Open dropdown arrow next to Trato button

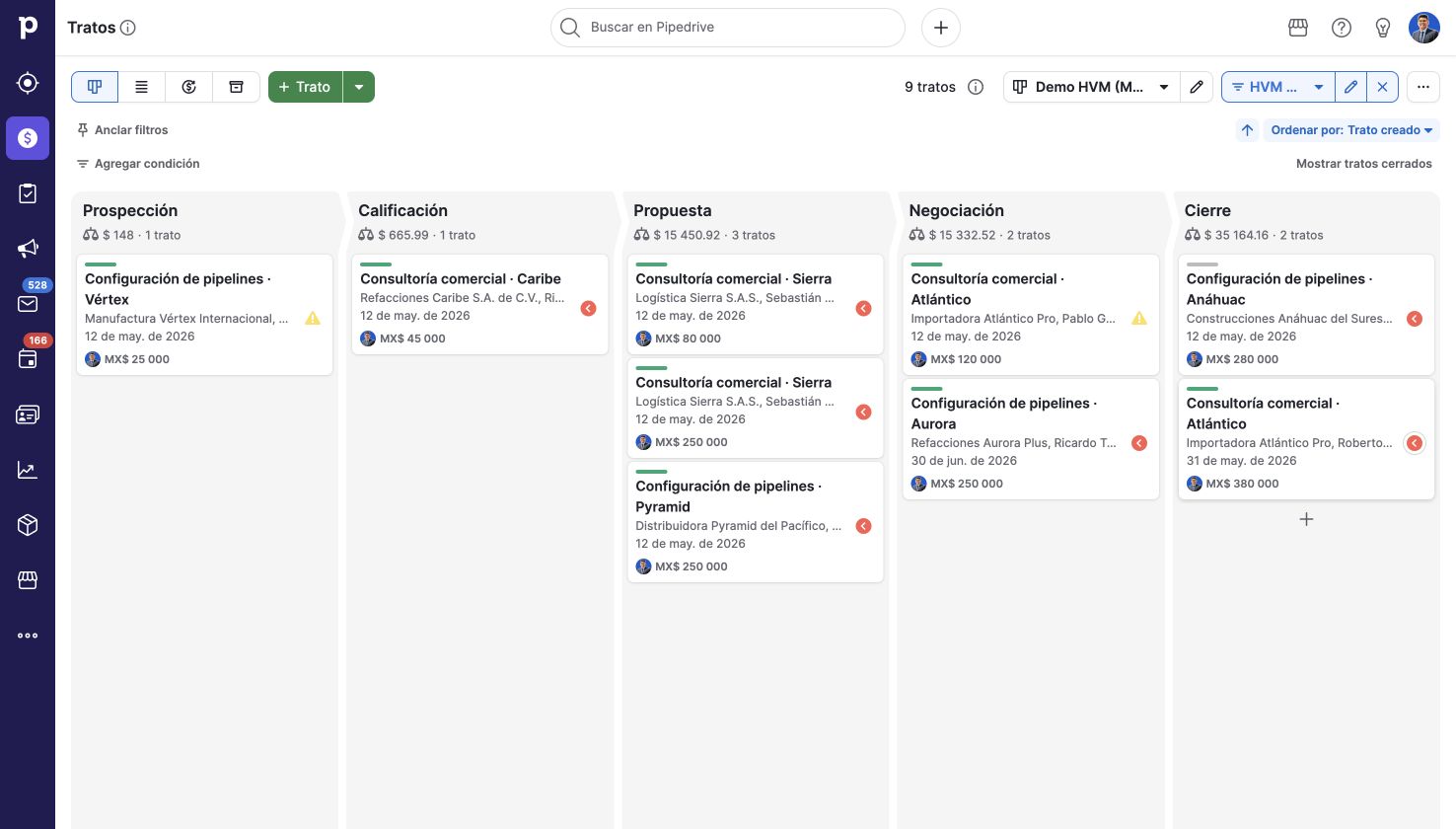359,87
